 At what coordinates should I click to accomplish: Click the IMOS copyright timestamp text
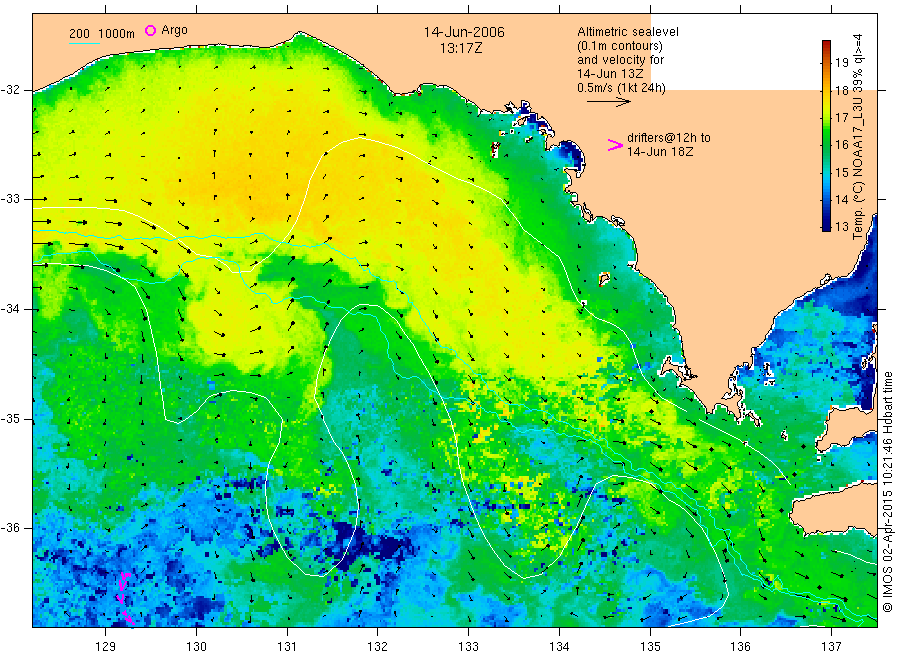pos(887,492)
